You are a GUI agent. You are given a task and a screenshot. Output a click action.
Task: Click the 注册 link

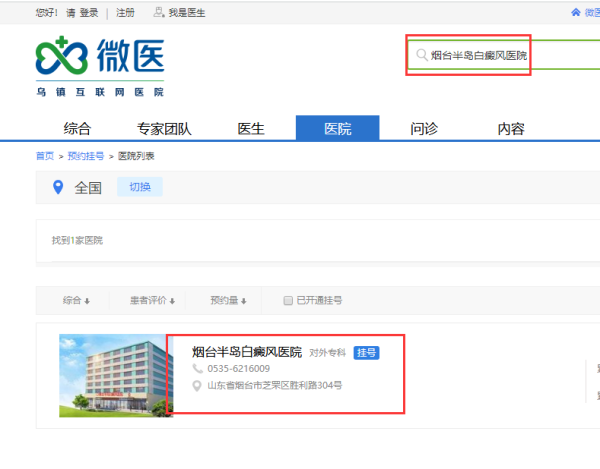tap(125, 13)
